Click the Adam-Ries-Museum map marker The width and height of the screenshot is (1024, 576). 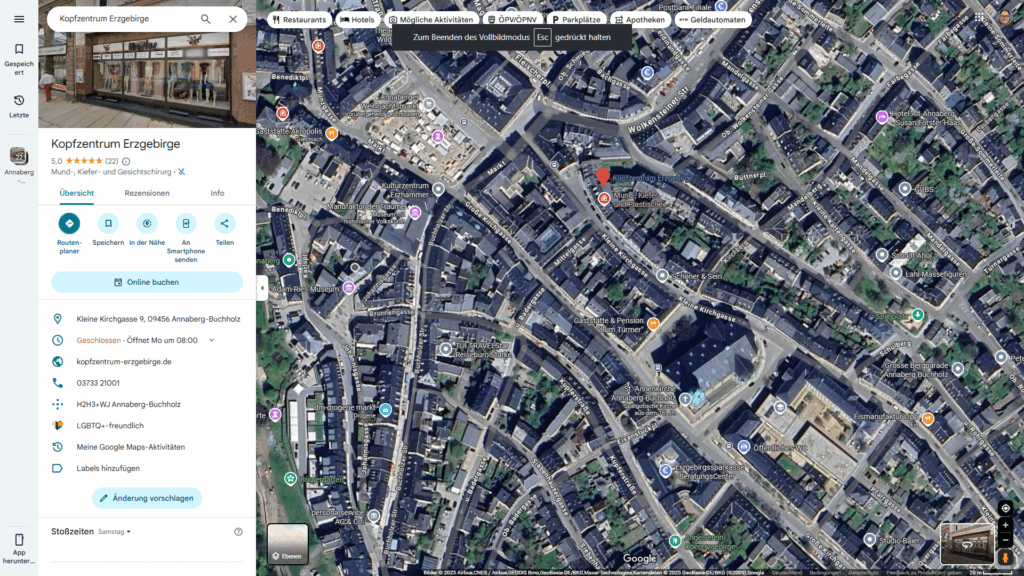(349, 288)
